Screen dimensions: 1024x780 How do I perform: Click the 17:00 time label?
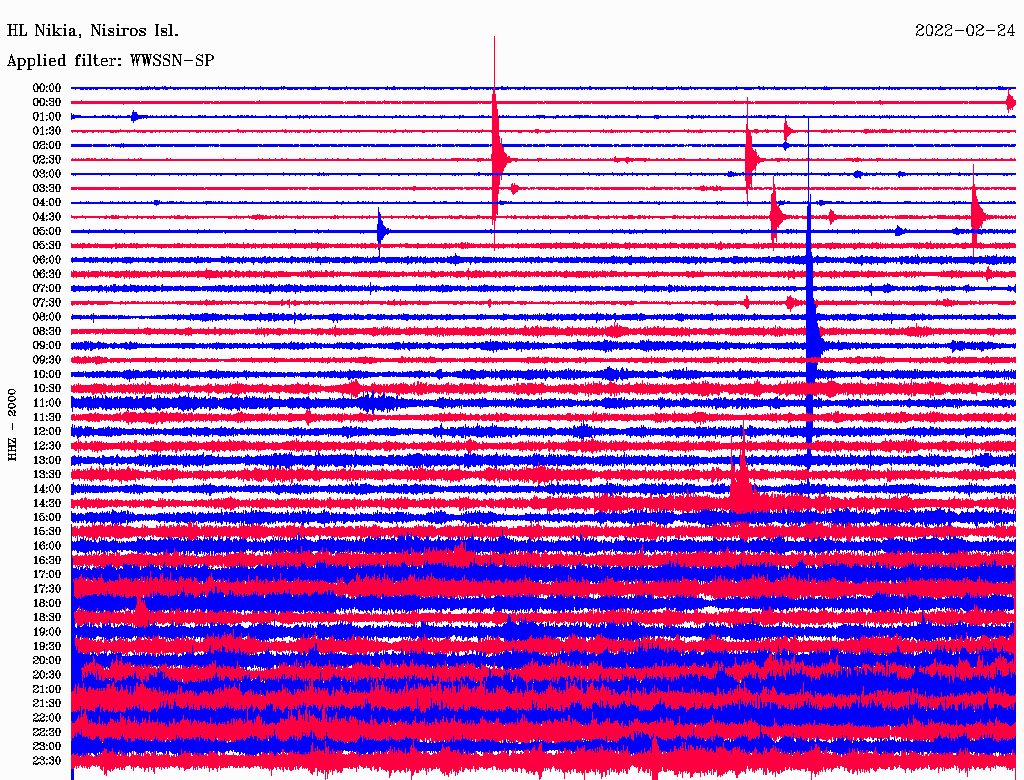47,575
